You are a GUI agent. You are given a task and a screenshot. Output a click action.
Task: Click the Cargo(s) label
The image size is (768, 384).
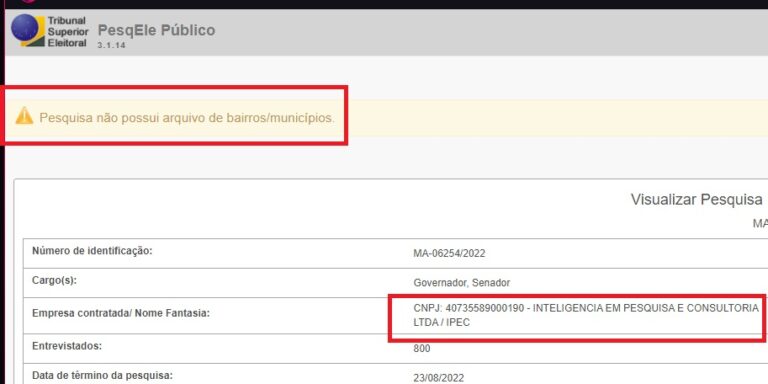tap(55, 281)
